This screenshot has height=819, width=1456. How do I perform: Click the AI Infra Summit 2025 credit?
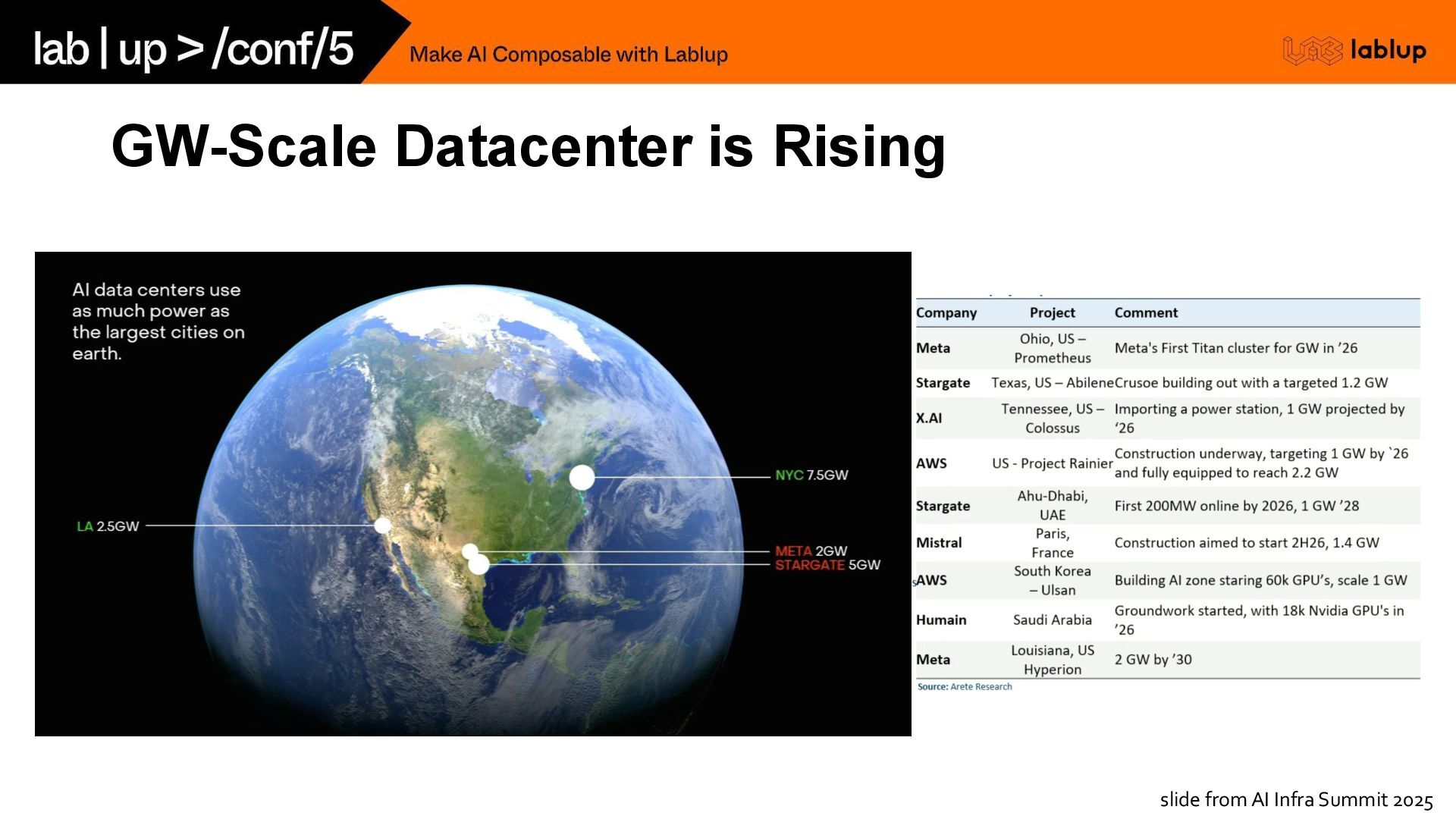pos(1296,799)
